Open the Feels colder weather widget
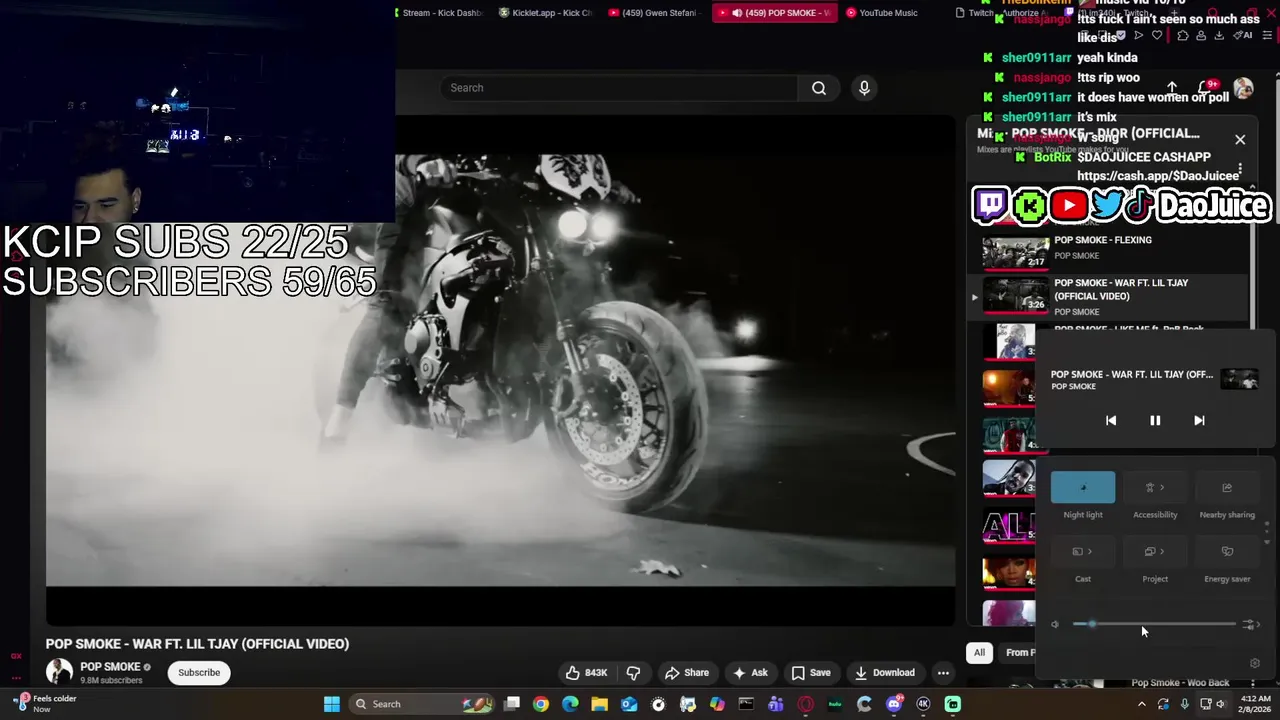Image resolution: width=1280 pixels, height=720 pixels. [x=45, y=704]
